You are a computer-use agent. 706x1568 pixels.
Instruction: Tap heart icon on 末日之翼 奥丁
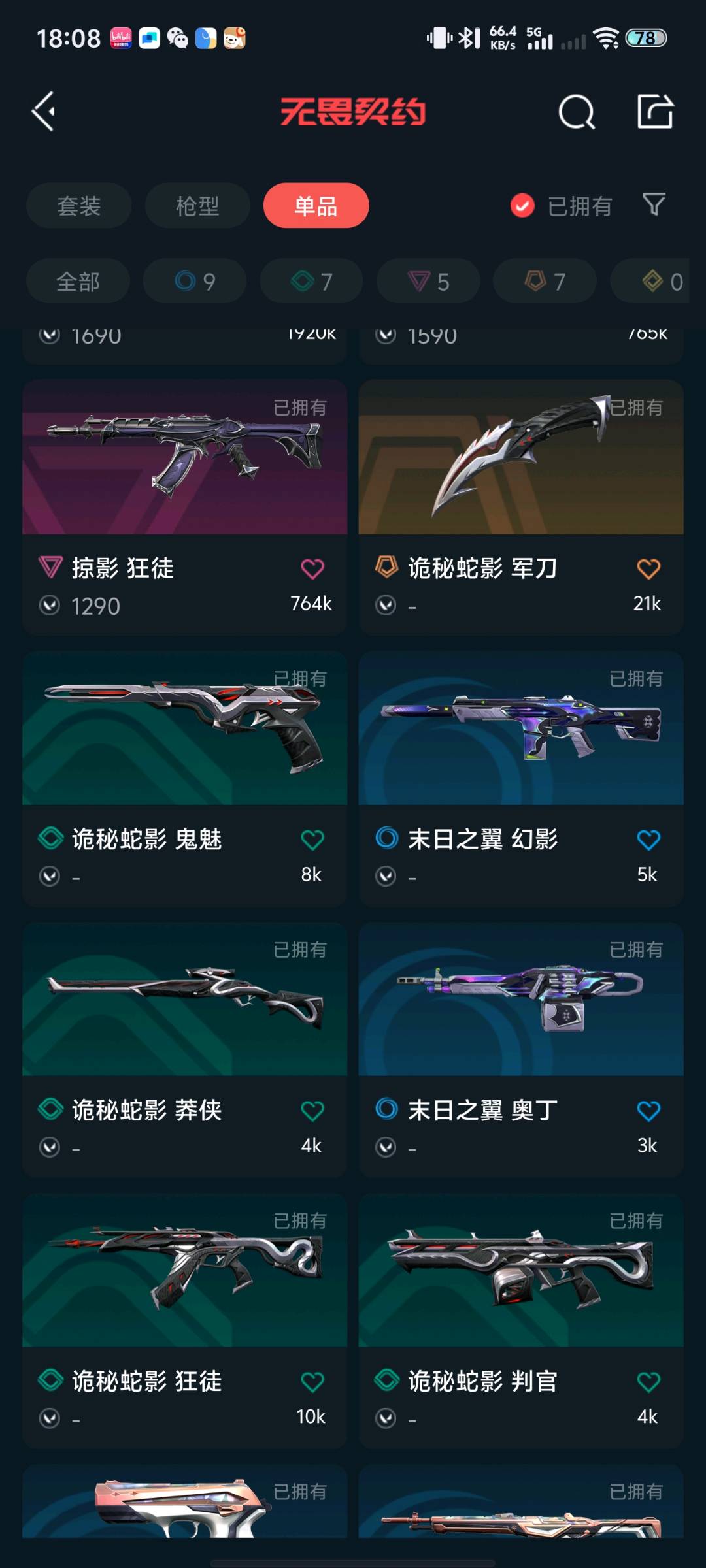click(648, 1111)
